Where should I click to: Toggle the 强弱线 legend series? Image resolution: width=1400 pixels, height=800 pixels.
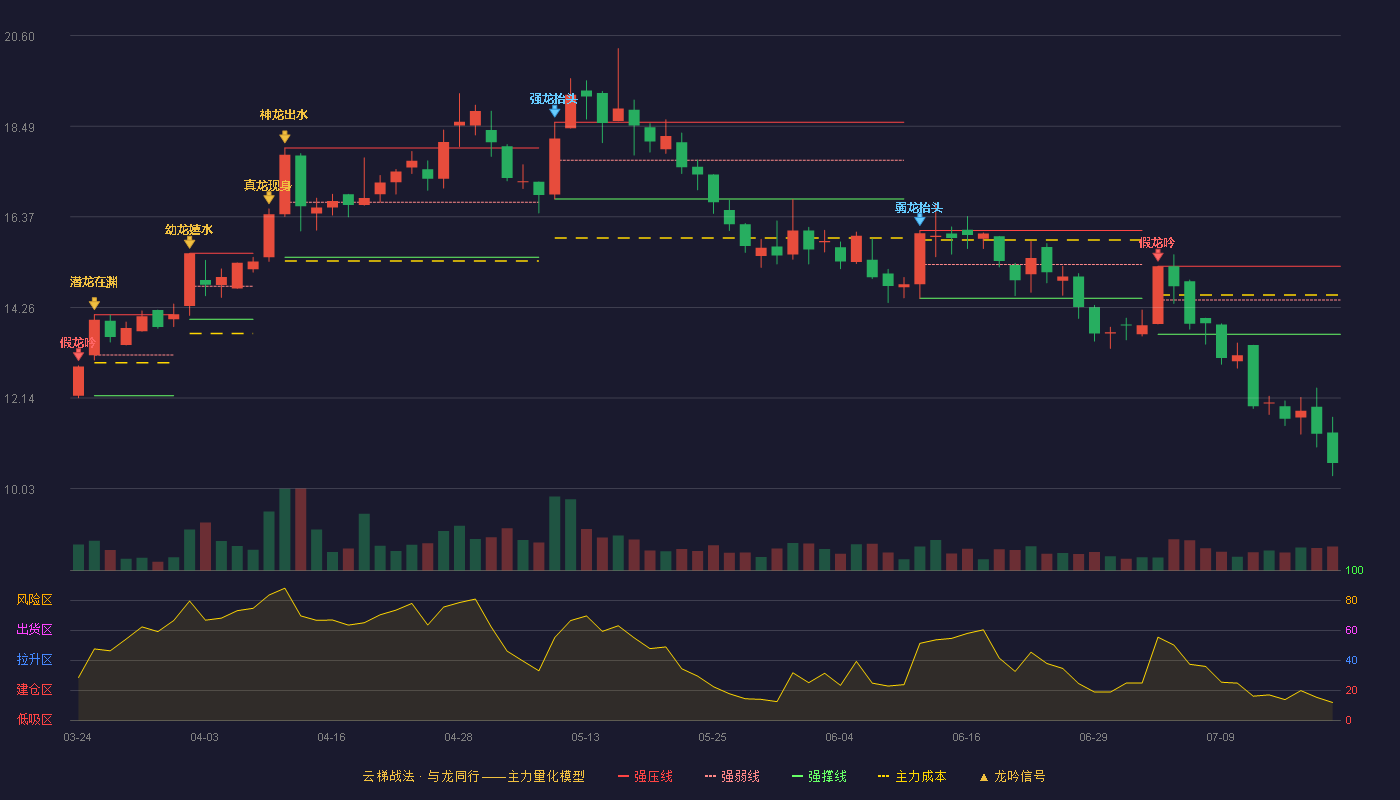(x=732, y=776)
